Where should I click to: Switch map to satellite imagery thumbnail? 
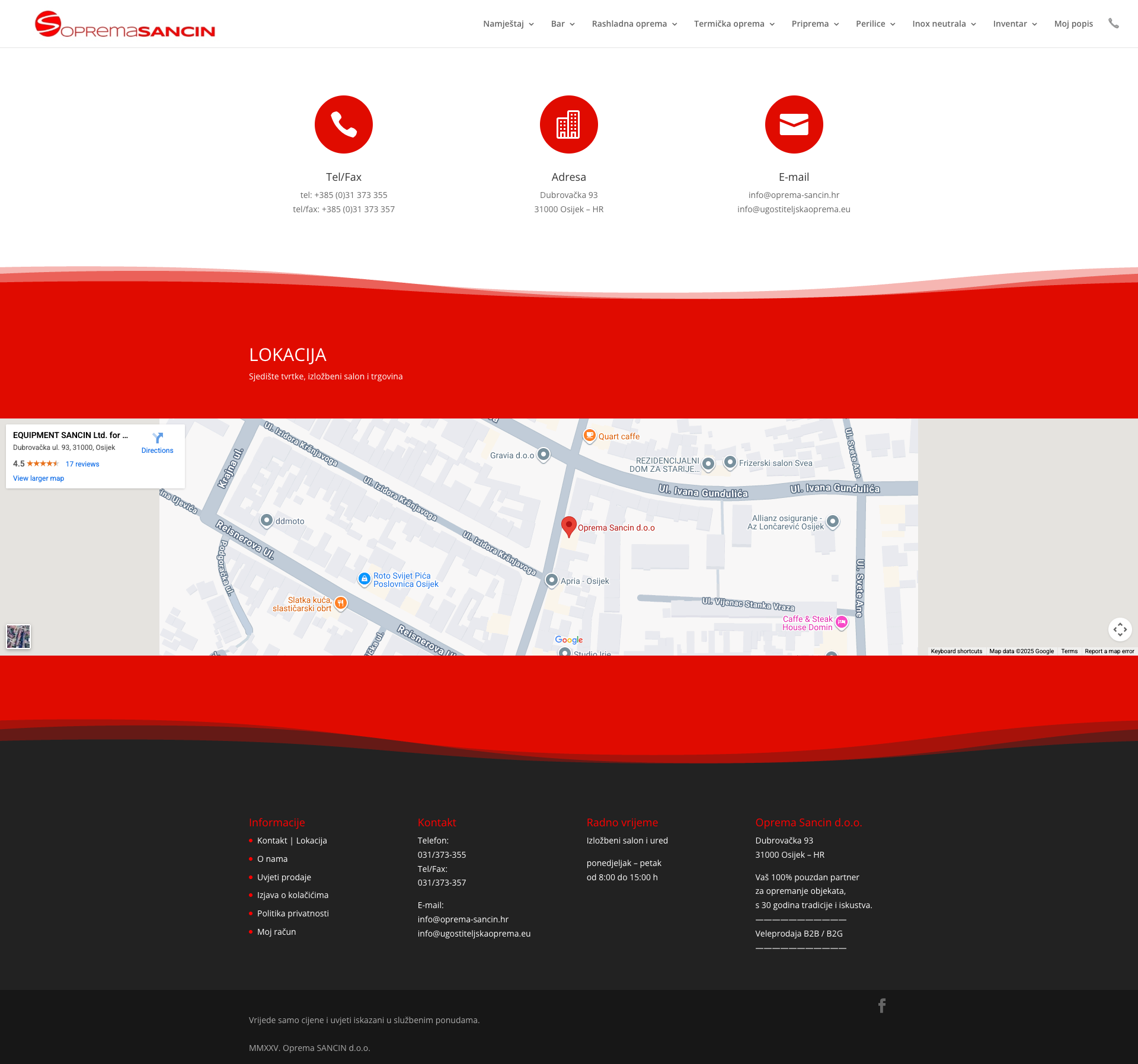click(x=18, y=637)
